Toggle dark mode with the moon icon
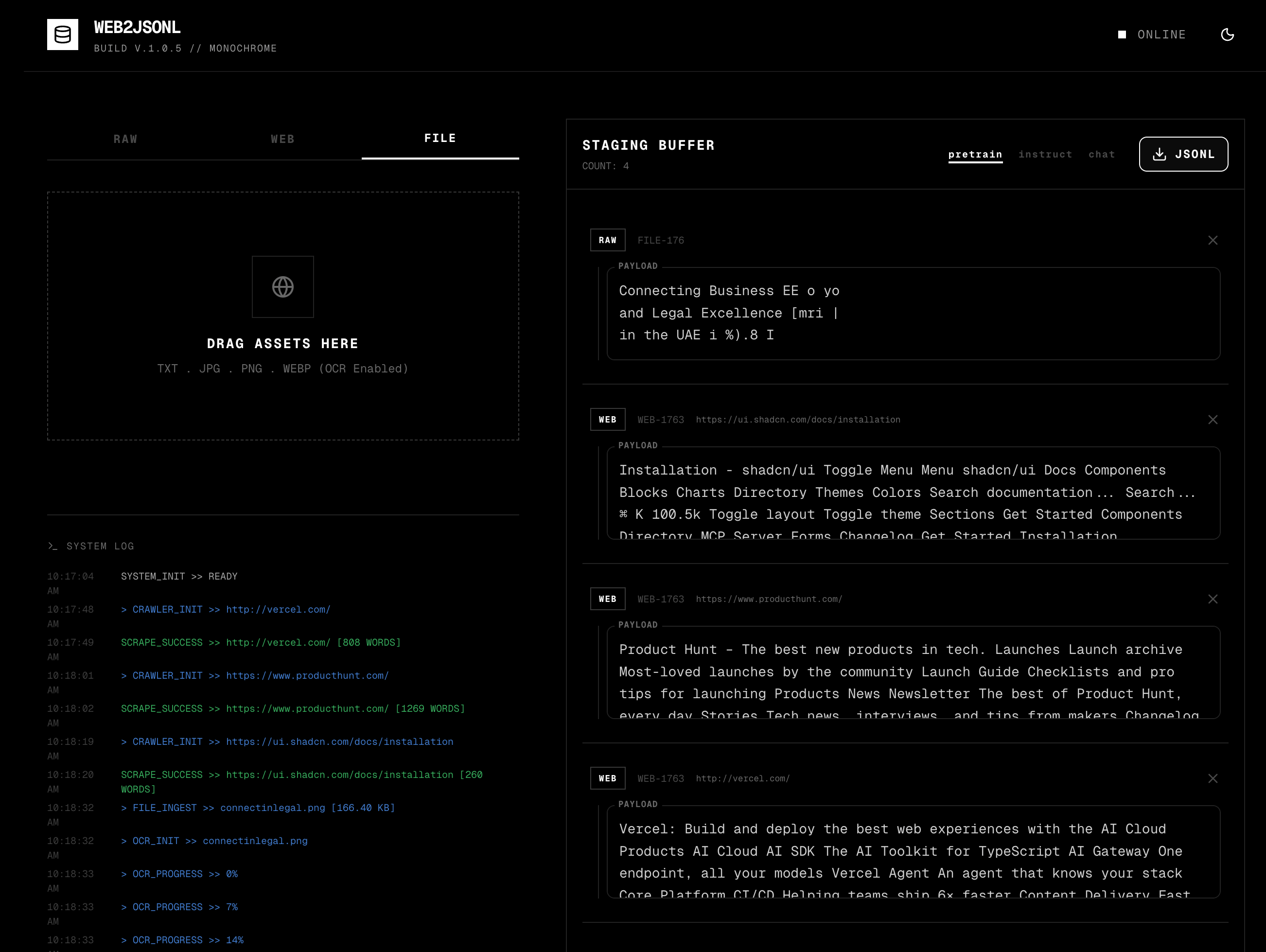Image resolution: width=1266 pixels, height=952 pixels. pos(1227,35)
